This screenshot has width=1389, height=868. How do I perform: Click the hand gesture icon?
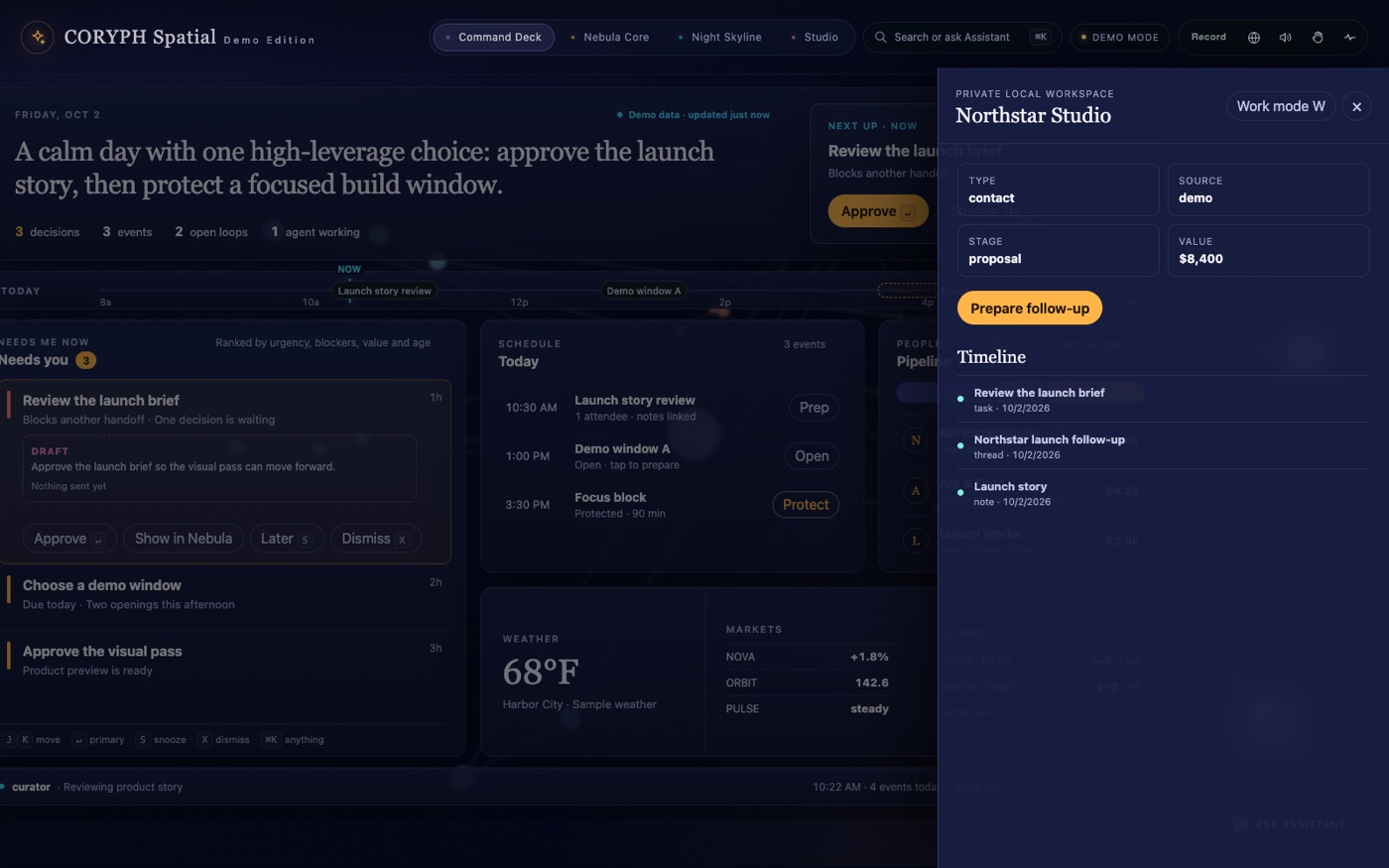point(1318,38)
